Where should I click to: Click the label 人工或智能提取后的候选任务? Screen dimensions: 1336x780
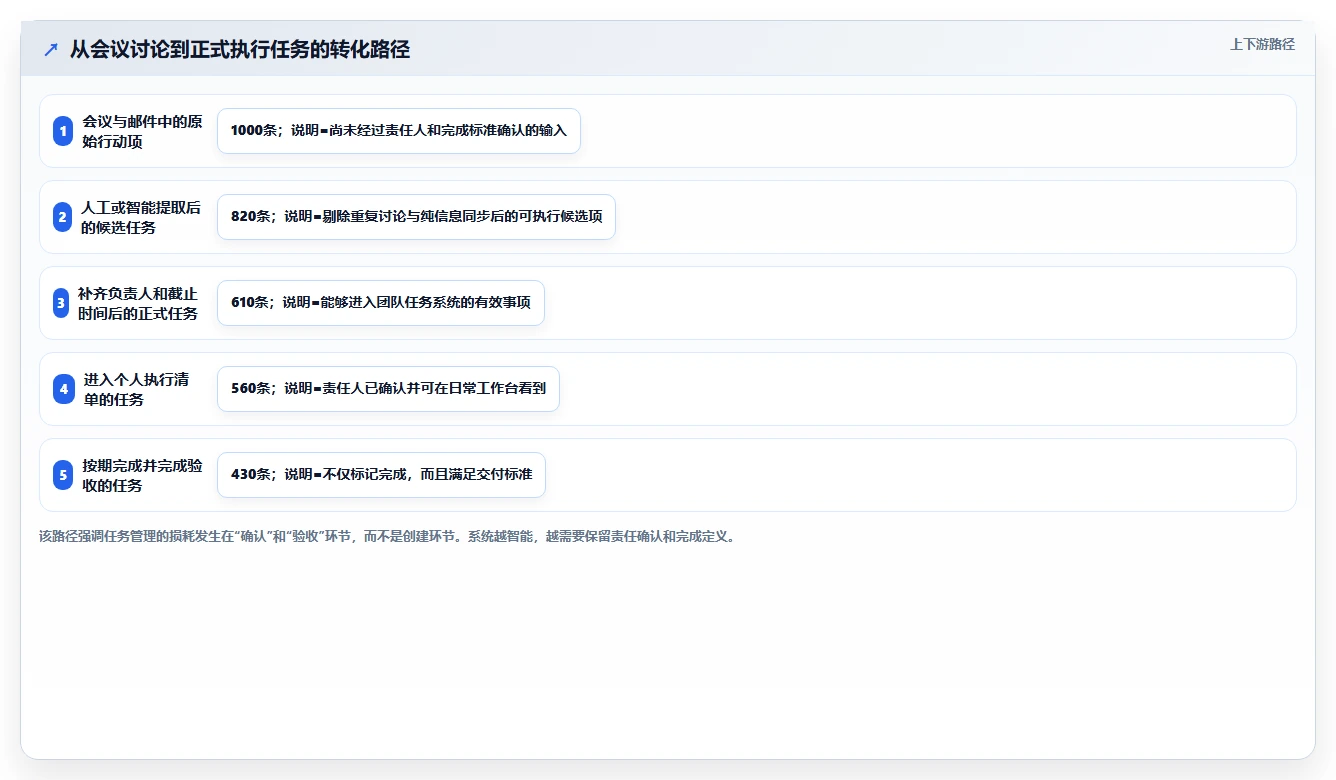tap(141, 217)
